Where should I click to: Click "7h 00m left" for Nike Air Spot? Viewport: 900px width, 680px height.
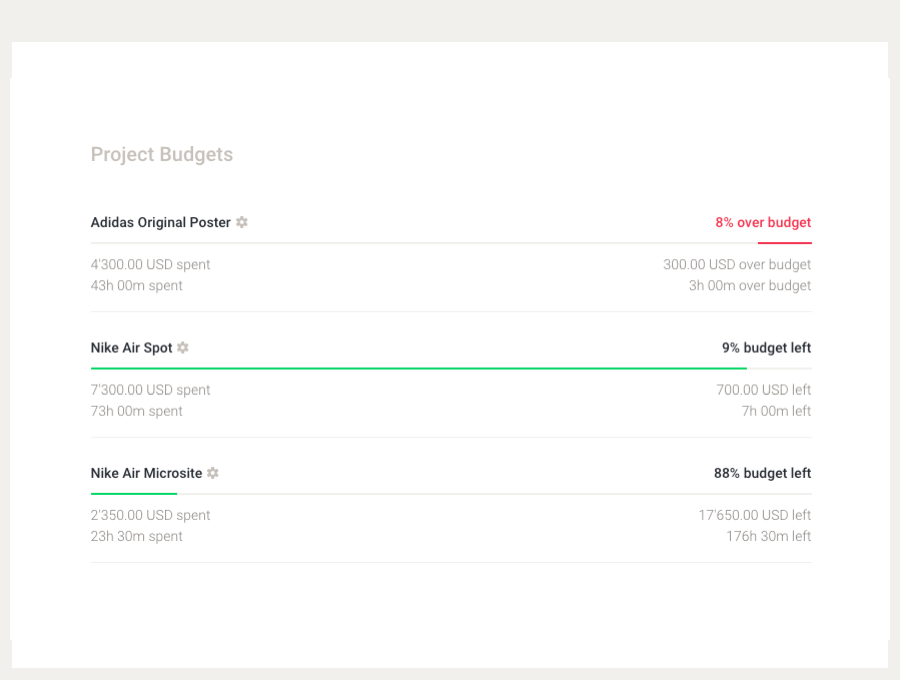pyautogui.click(x=776, y=410)
